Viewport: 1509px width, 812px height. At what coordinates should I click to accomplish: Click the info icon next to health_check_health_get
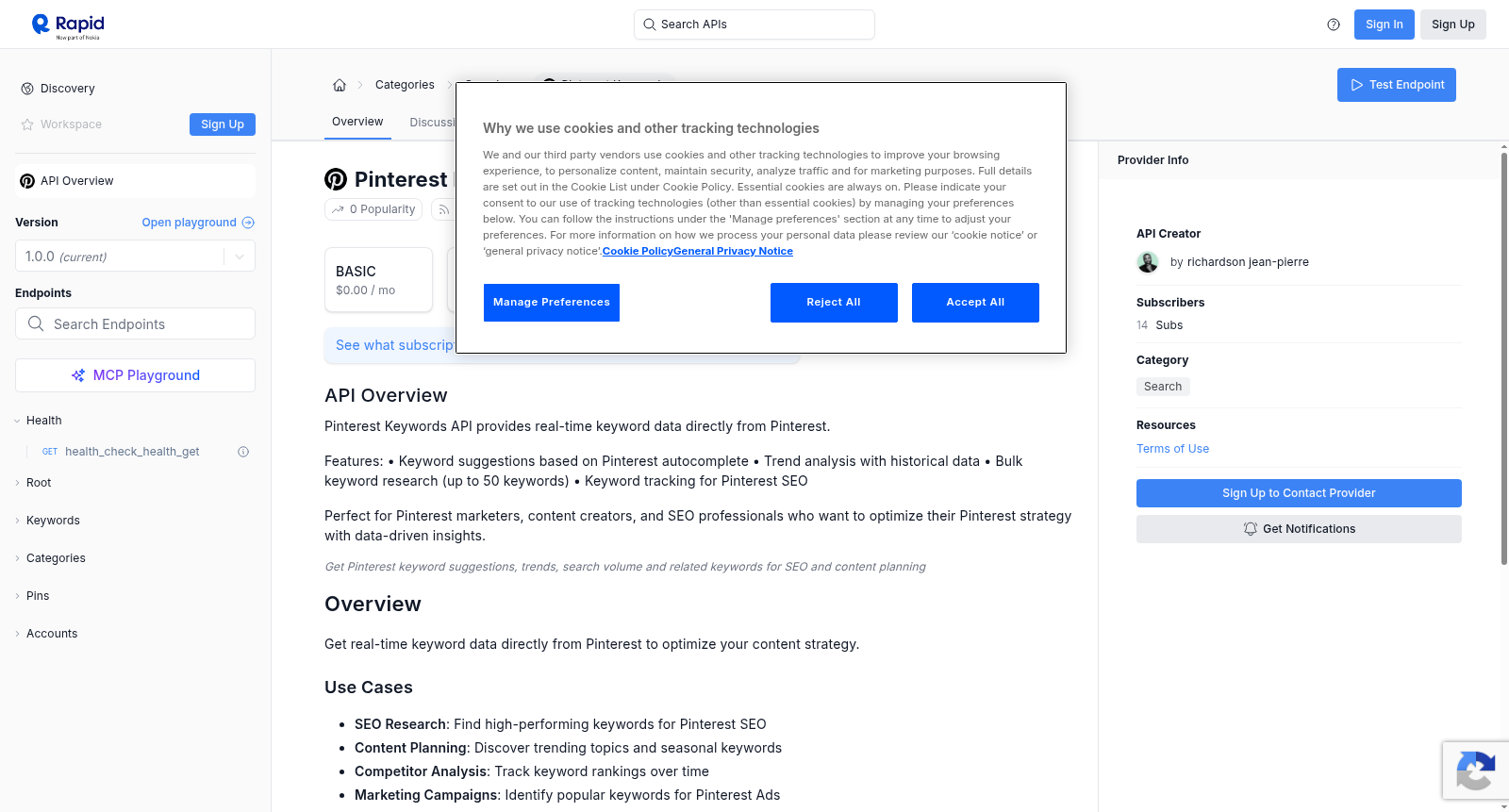point(243,452)
